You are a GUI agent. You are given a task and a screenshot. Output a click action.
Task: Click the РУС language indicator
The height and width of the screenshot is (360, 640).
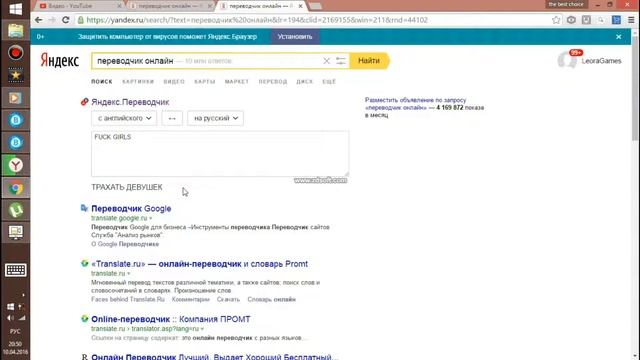pos(15,331)
